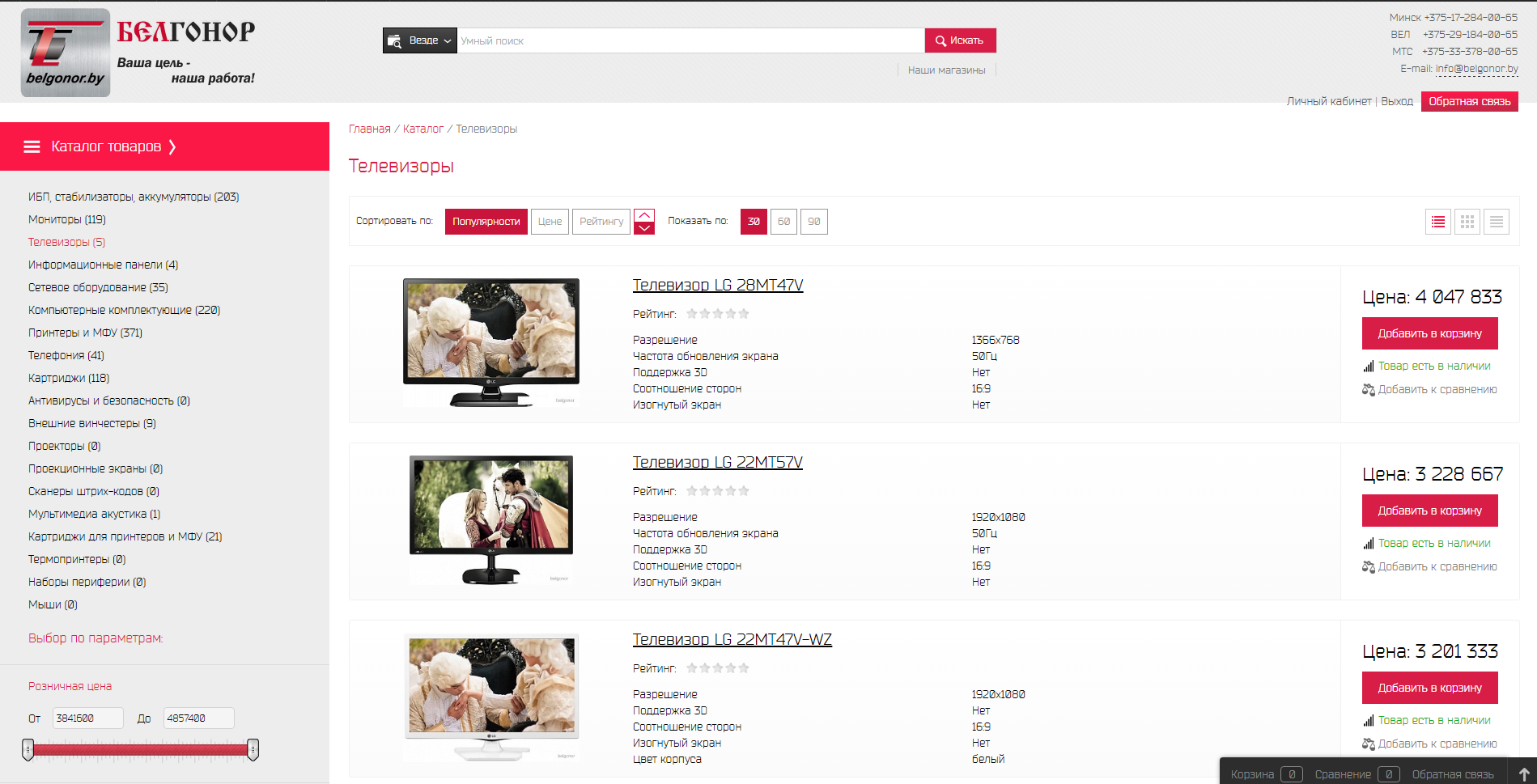Open LG 22MT57V product image
Screen dimensions: 1537x784
point(491,519)
